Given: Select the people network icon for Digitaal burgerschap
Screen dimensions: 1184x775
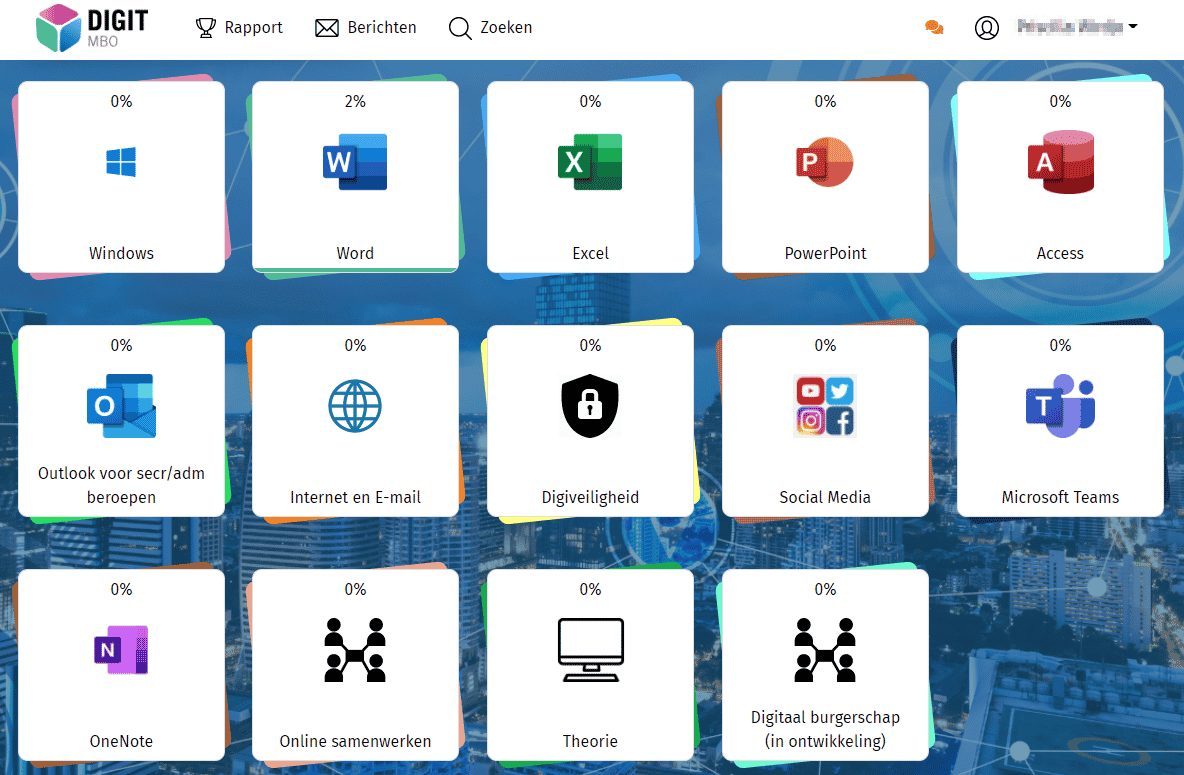Looking at the screenshot, I should [x=825, y=650].
